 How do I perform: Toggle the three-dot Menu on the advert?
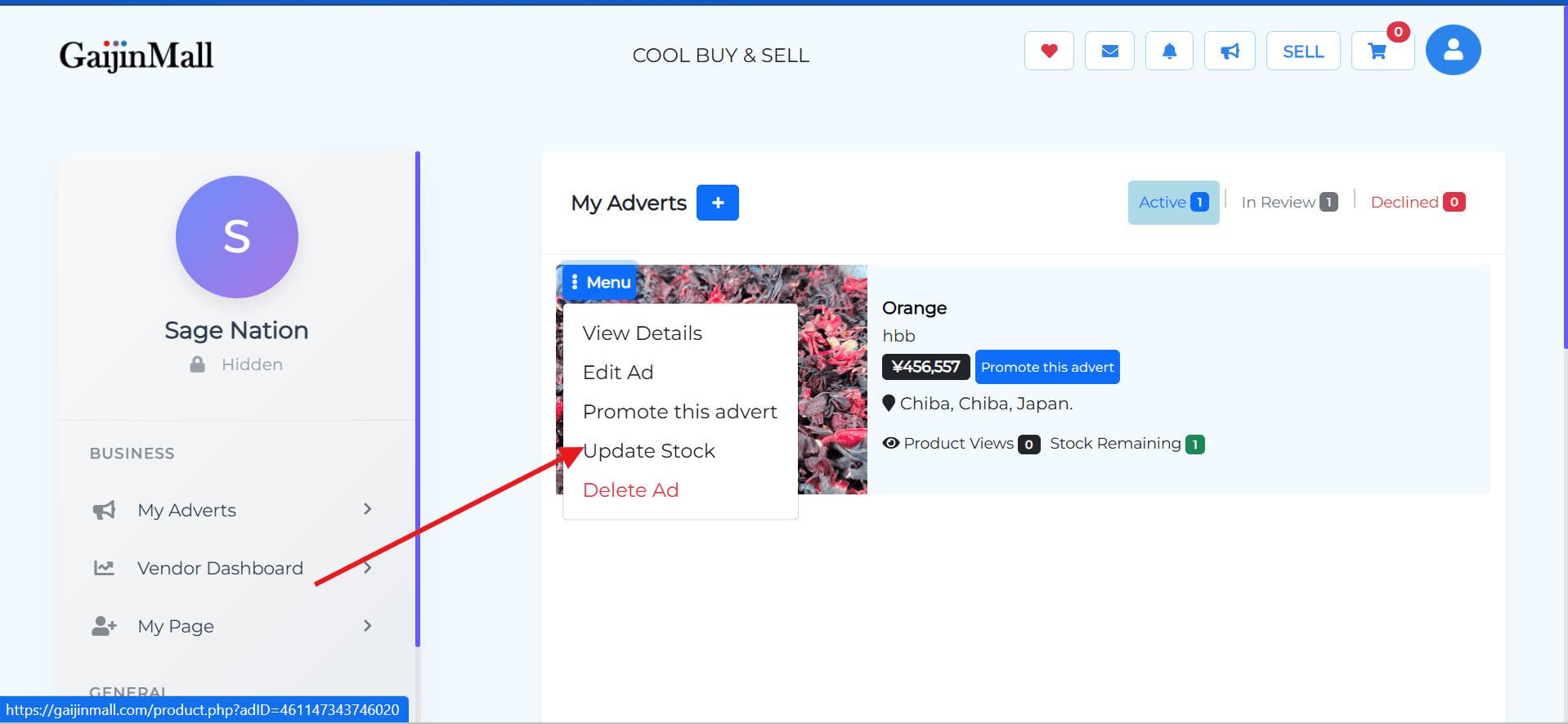(600, 283)
